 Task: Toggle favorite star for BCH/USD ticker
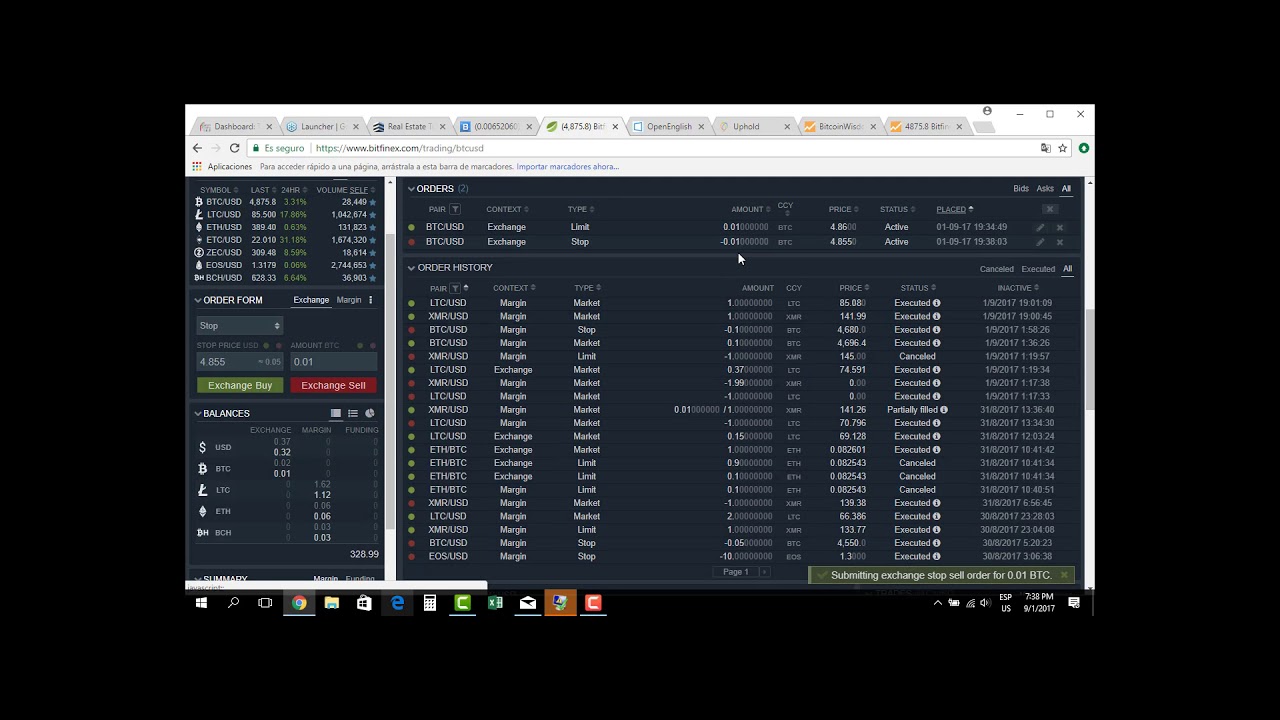point(373,278)
